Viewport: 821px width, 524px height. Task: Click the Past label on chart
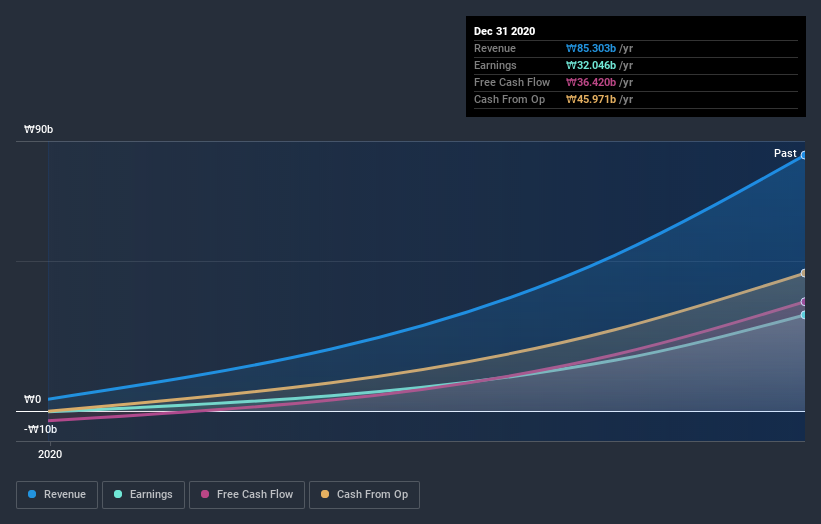point(785,153)
